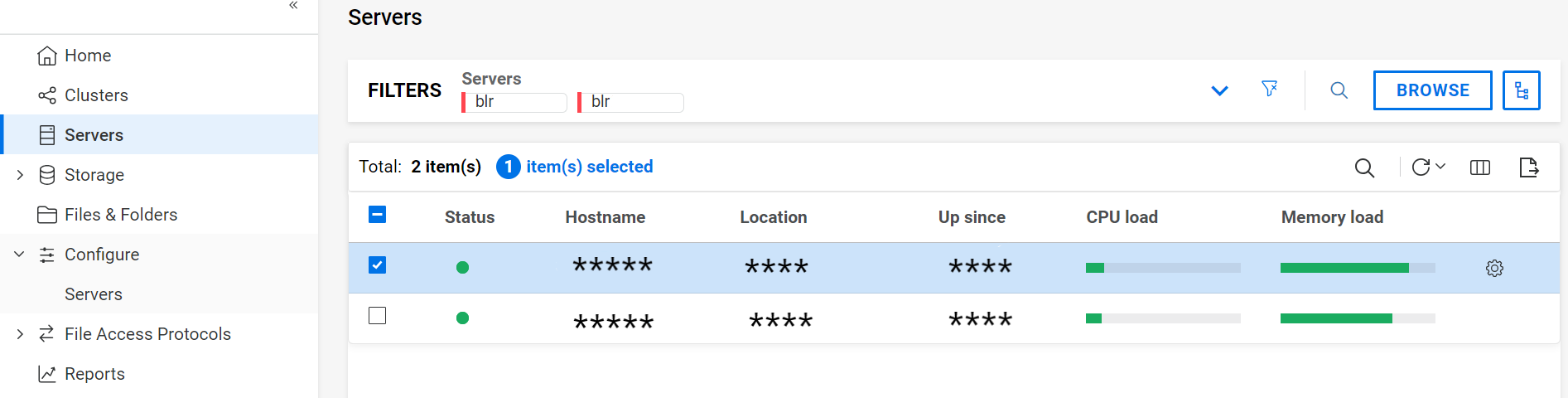This screenshot has width=1568, height=398.
Task: Open the column chooser icon
Action: (1479, 167)
